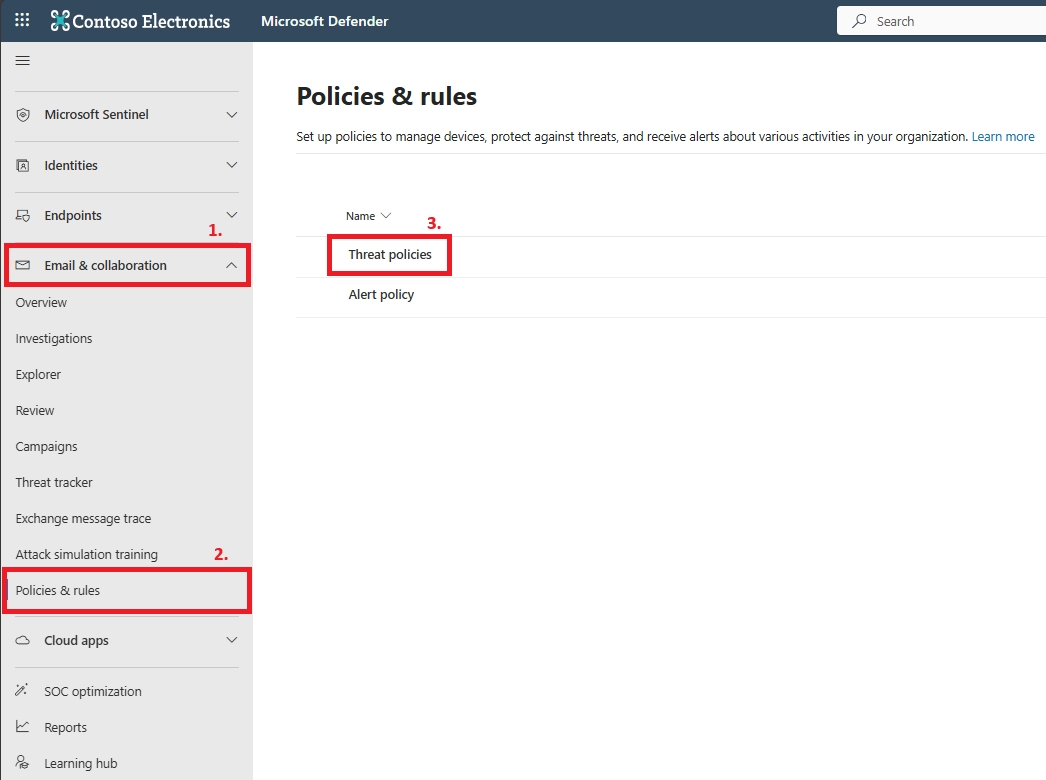This screenshot has height=780, width=1046.
Task: Select the Cloud apps cloud icon
Action: point(22,640)
